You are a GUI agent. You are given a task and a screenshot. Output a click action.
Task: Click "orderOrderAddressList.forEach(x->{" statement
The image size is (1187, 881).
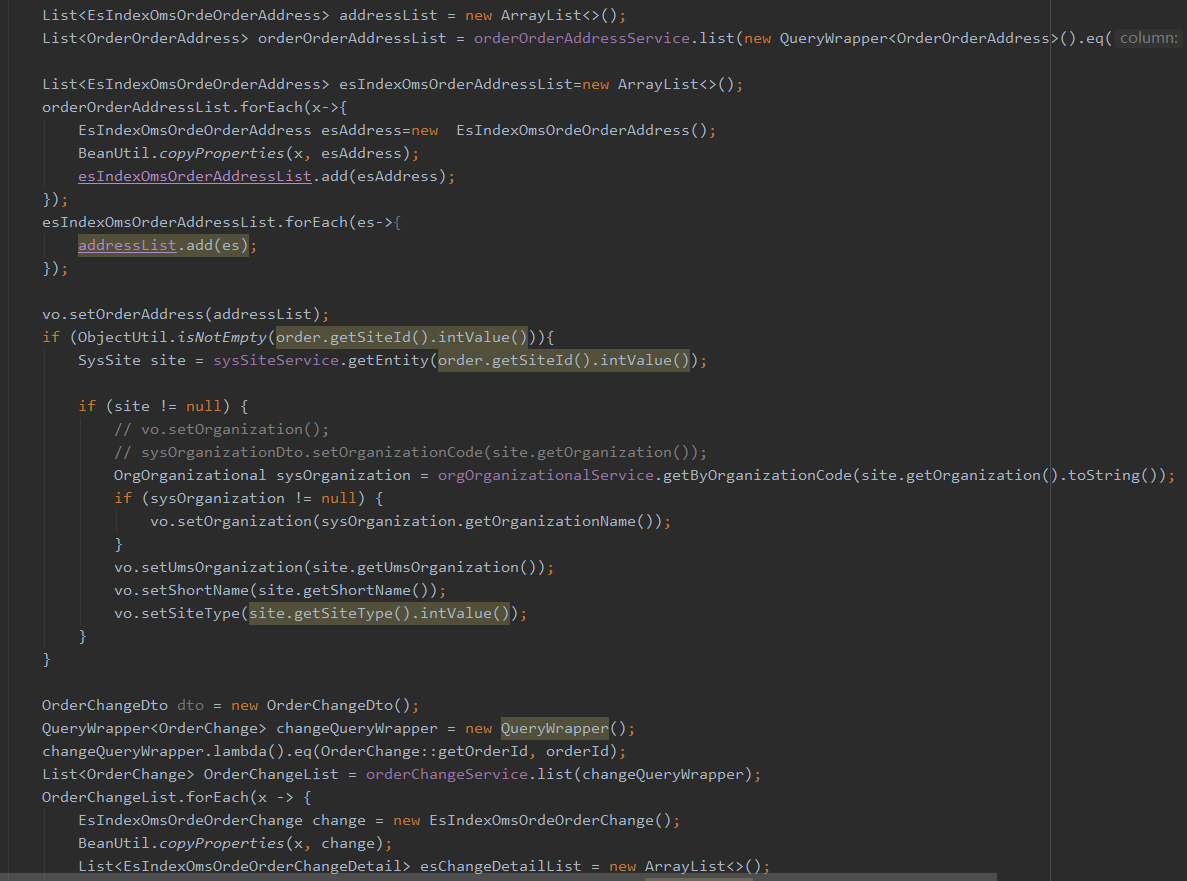[195, 107]
